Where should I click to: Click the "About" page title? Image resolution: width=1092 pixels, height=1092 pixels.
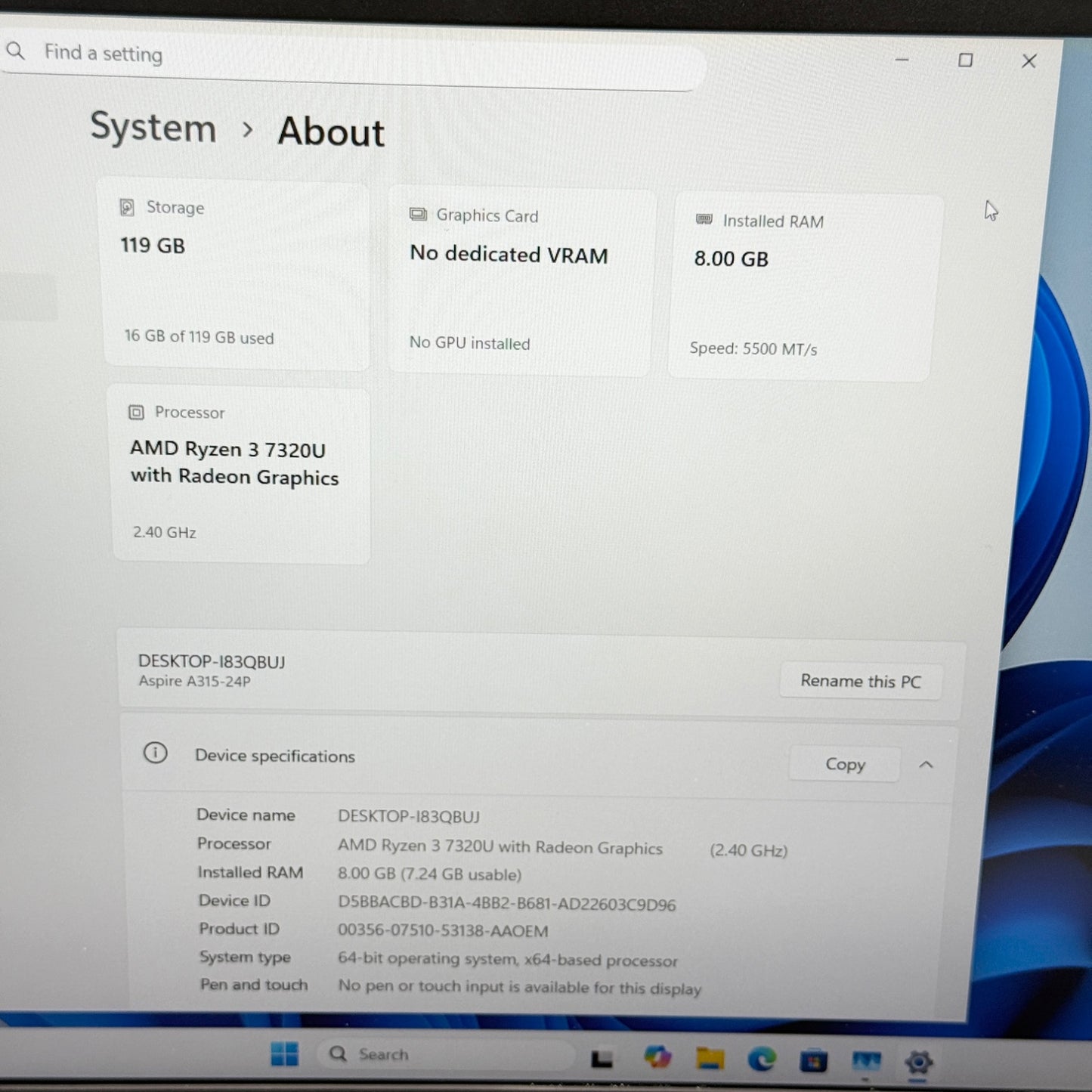point(331,131)
